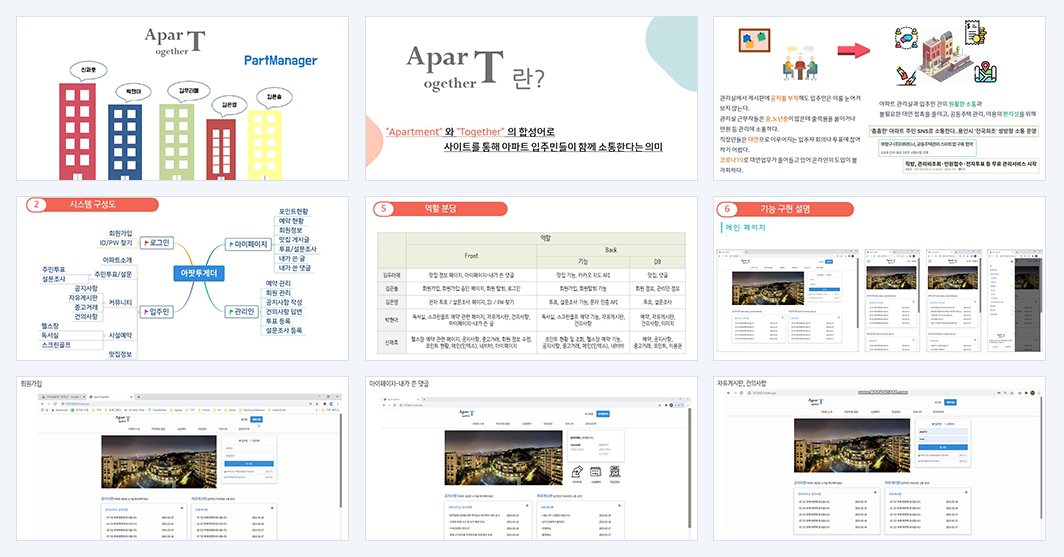Select the 입주민 node in mind map
The width and height of the screenshot is (1064, 557).
coord(156,311)
